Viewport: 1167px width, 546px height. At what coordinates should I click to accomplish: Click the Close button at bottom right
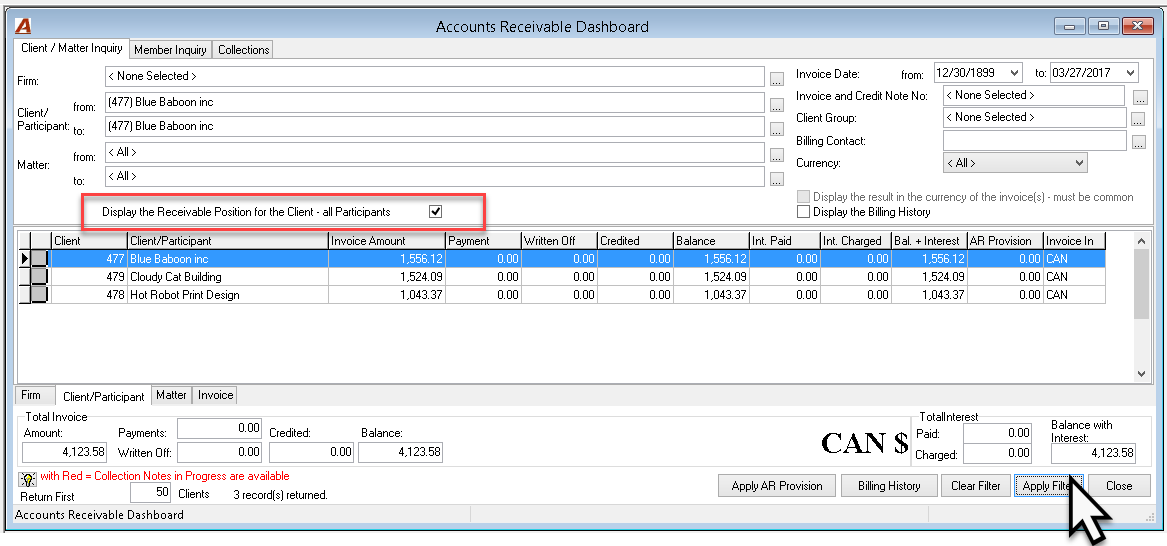(x=1119, y=486)
